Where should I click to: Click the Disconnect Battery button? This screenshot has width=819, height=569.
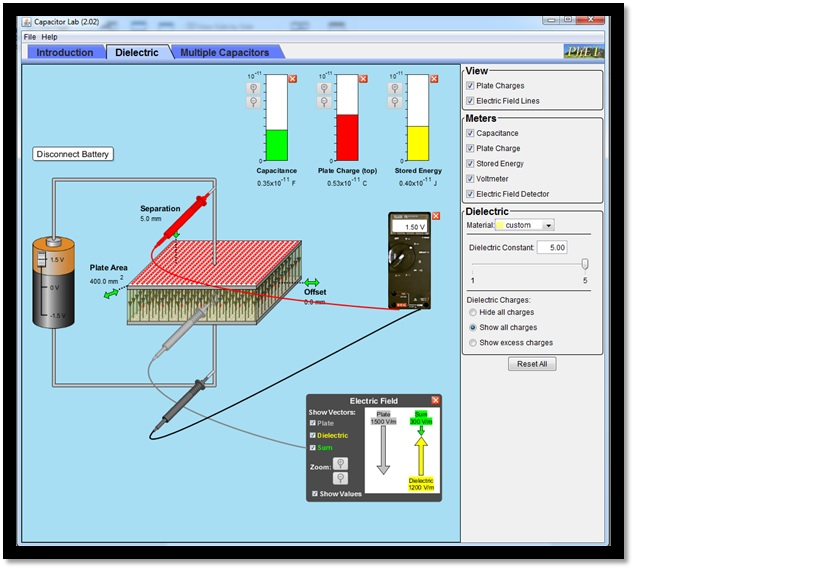pos(73,154)
